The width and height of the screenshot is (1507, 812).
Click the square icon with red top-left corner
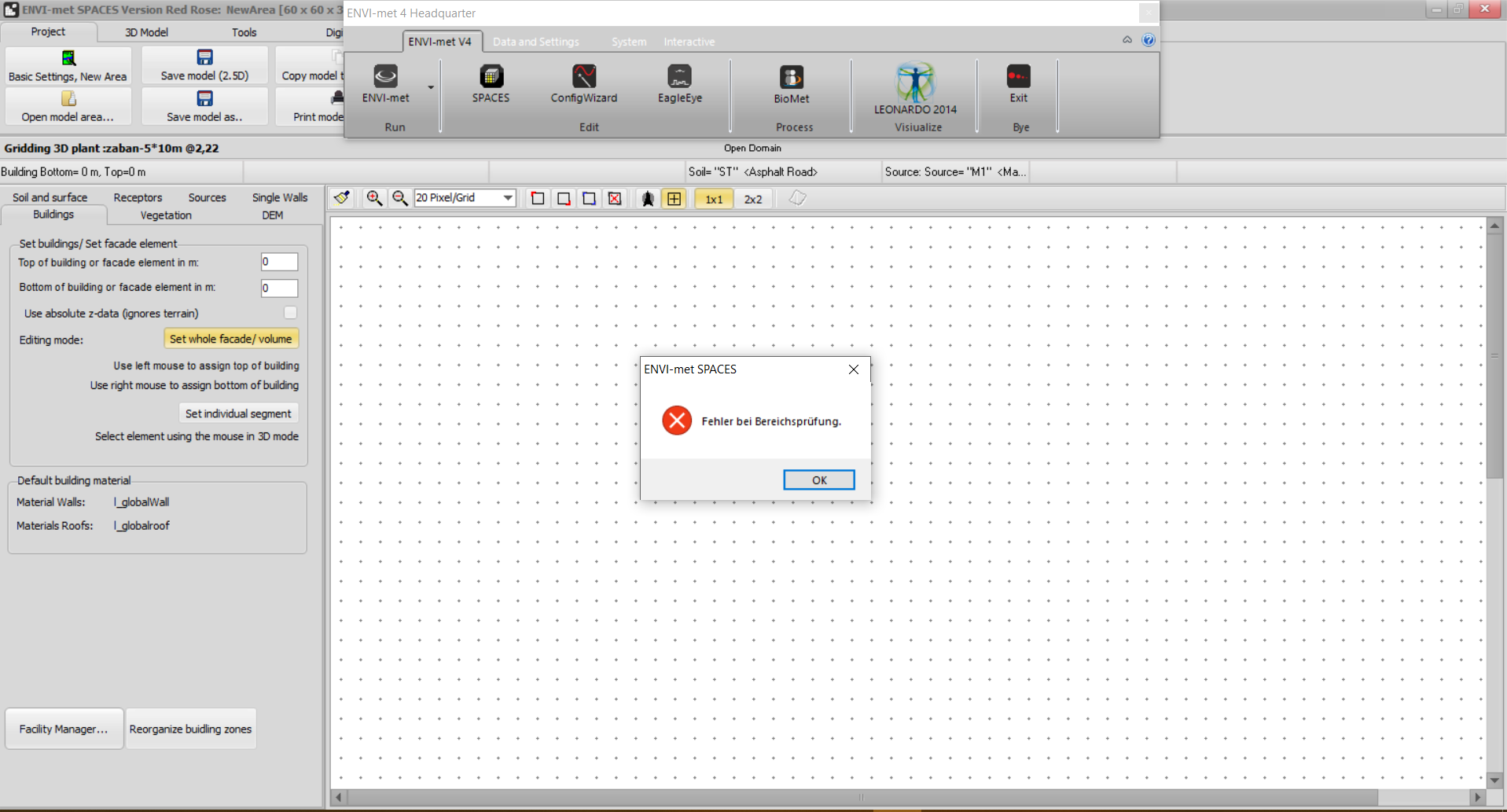(x=538, y=198)
